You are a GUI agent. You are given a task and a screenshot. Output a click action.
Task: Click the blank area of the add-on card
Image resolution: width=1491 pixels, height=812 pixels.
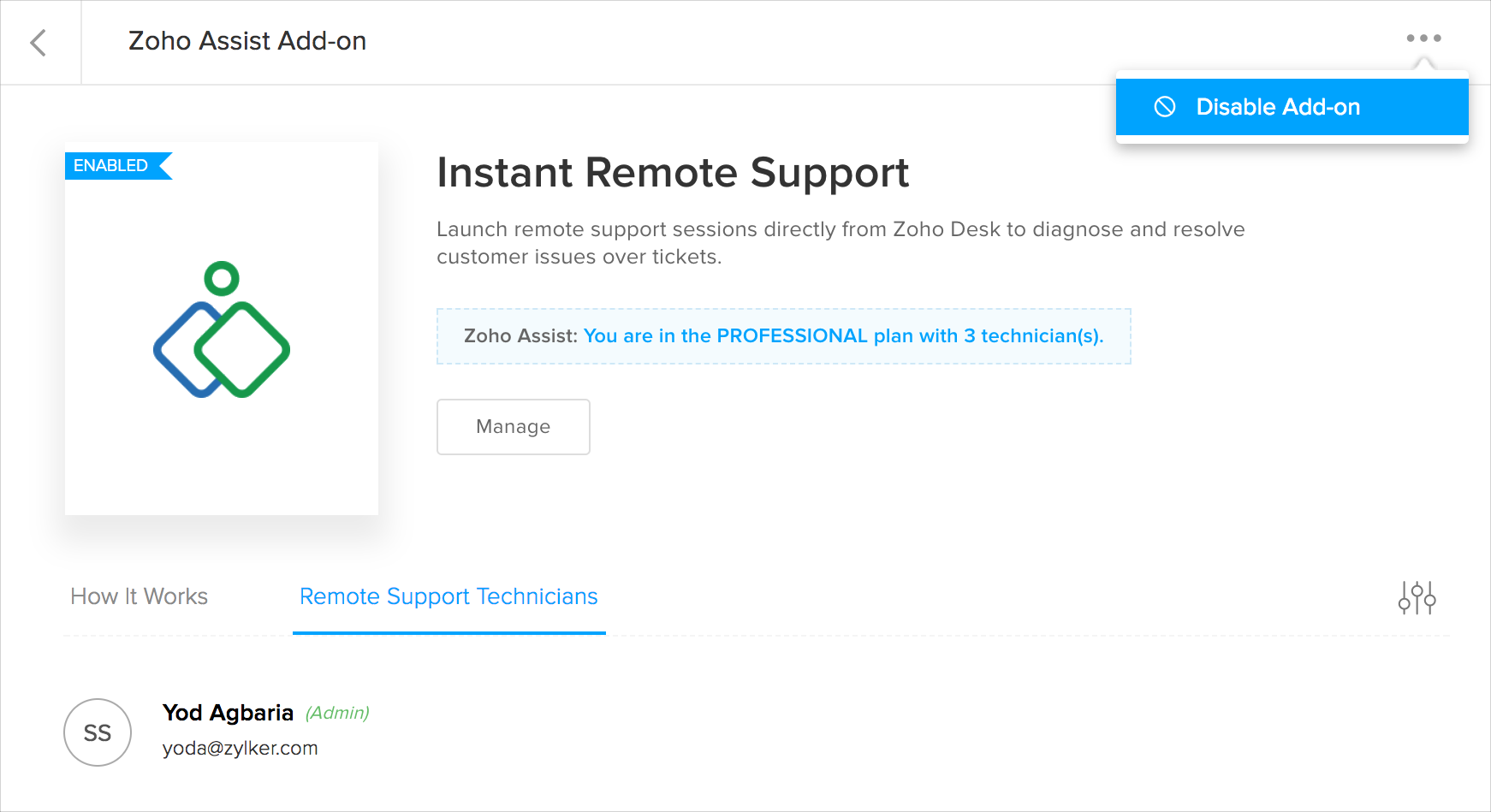pos(222,462)
